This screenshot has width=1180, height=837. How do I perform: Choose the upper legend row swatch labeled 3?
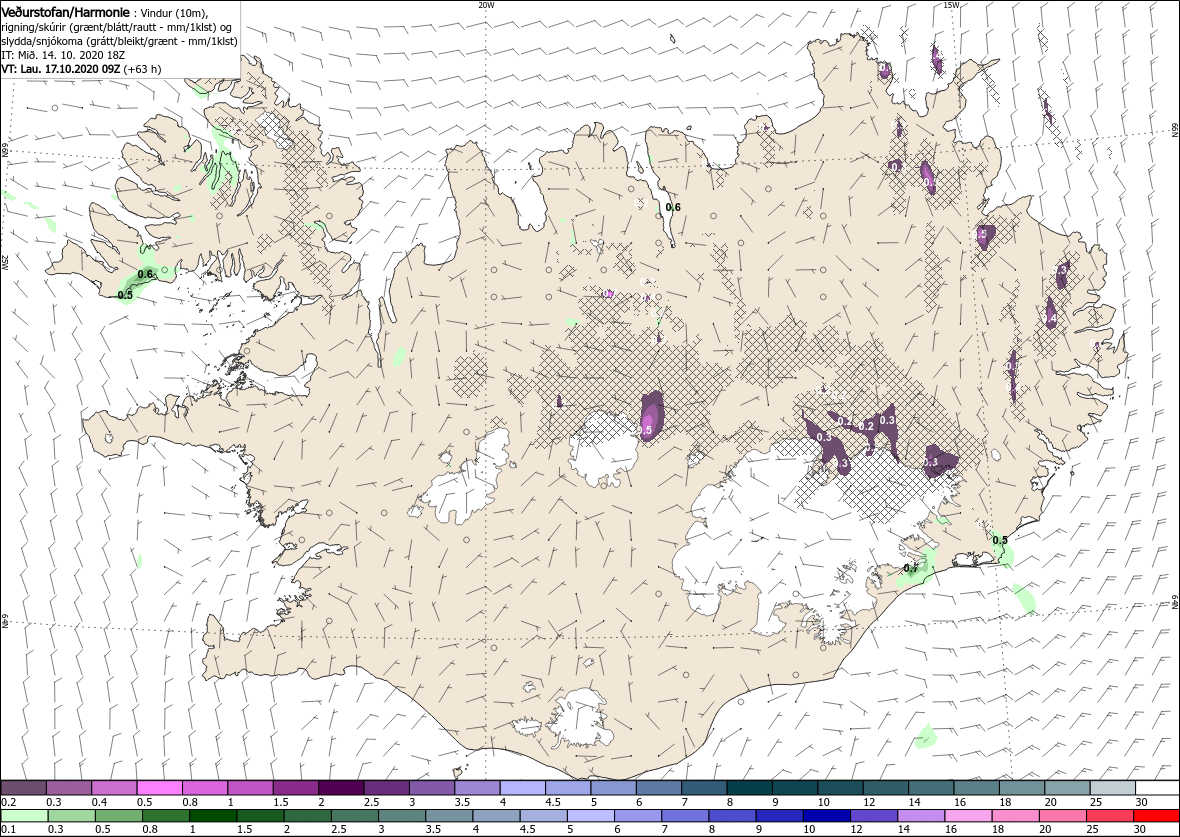coord(432,787)
